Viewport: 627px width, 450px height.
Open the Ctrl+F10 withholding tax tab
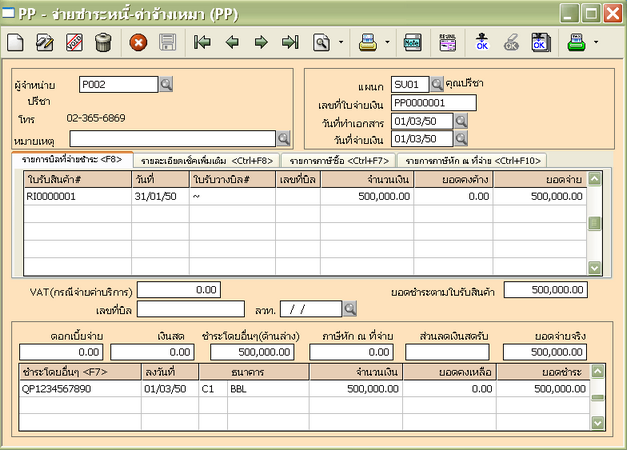[471, 159]
